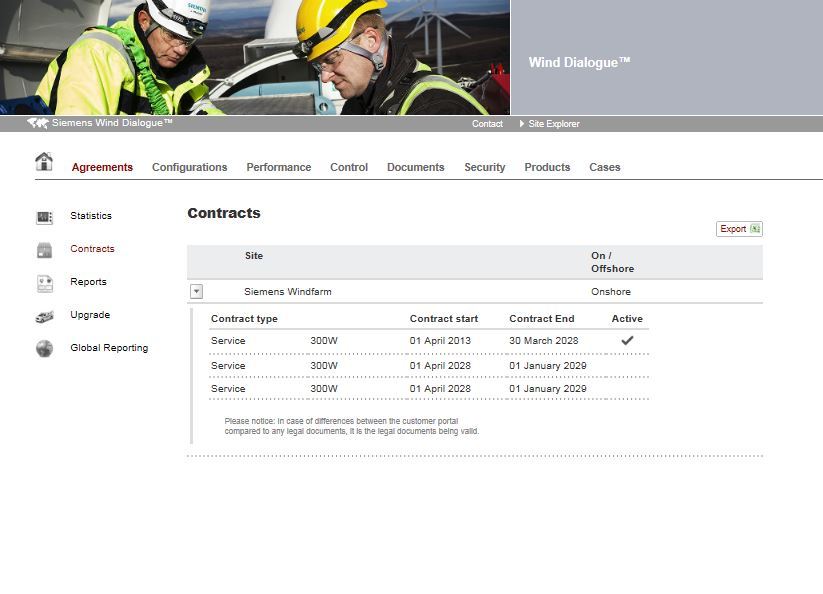Click the Contract type column header
This screenshot has width=823, height=594.
tap(244, 319)
